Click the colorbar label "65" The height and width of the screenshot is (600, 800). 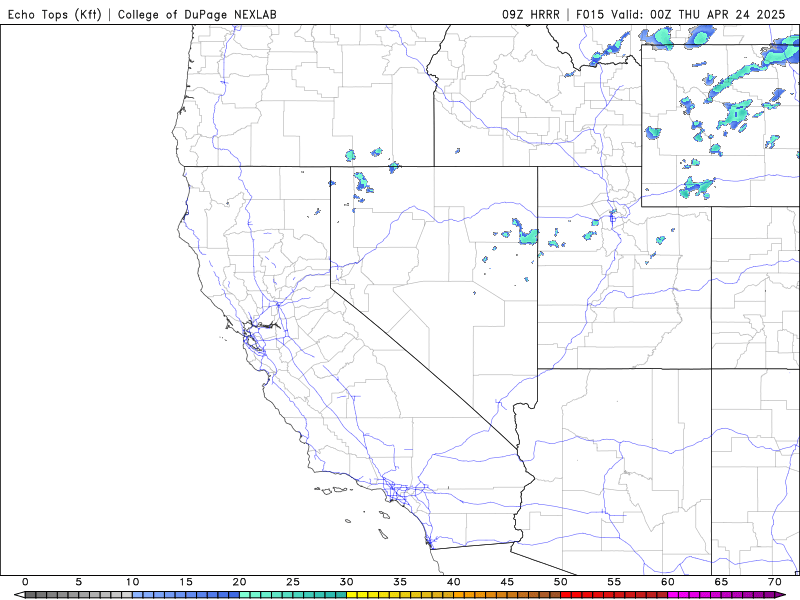click(721, 582)
